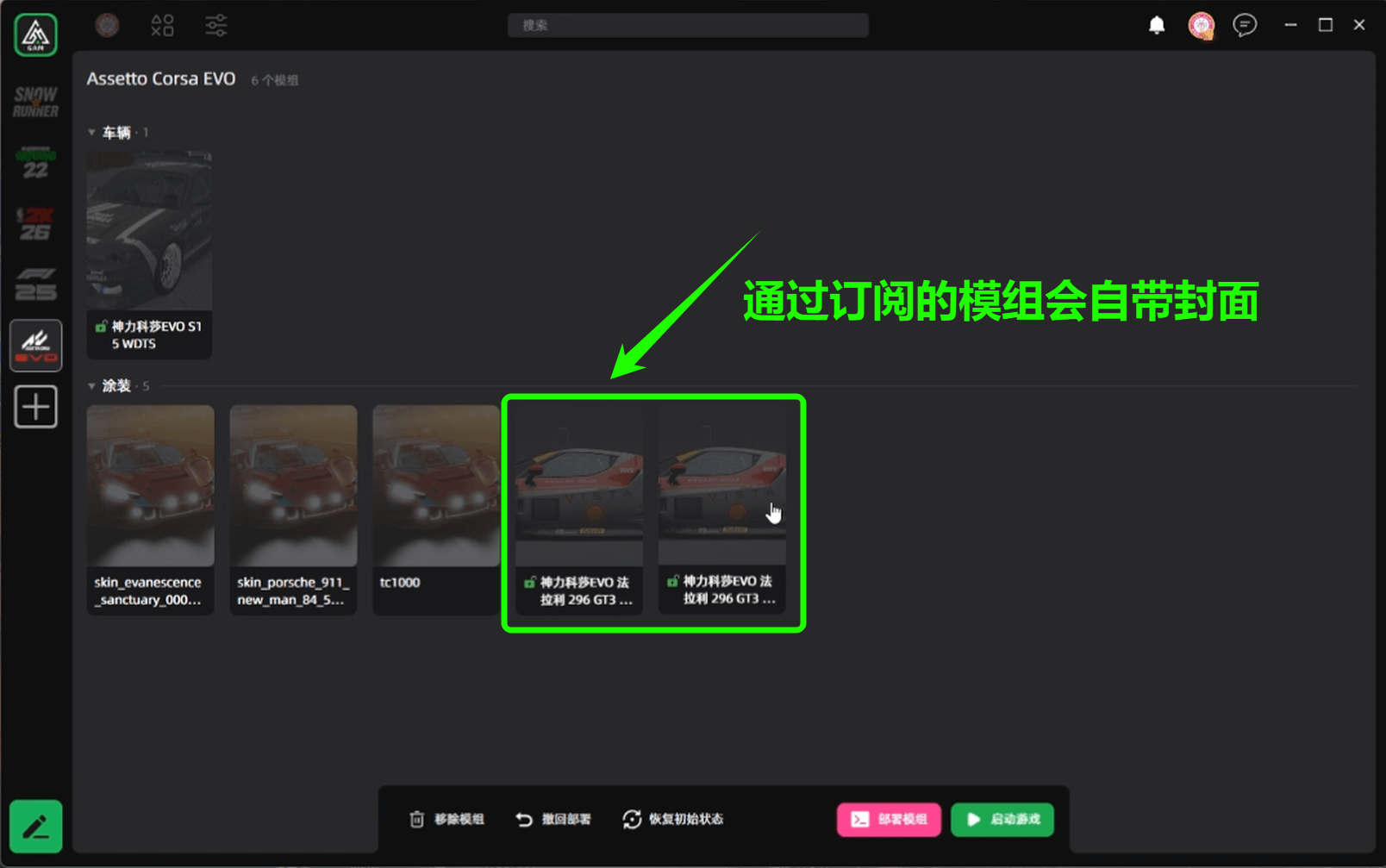
Task: Click the lock icon on S15 WDTS card
Action: [101, 327]
